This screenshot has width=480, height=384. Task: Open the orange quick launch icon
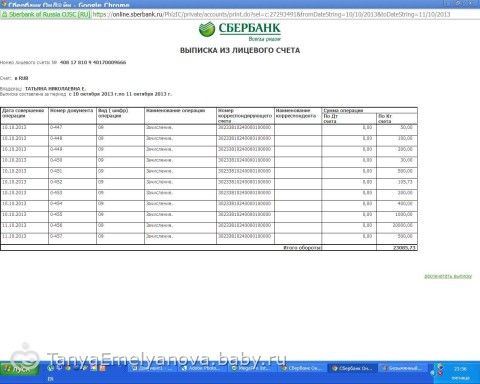102,368
